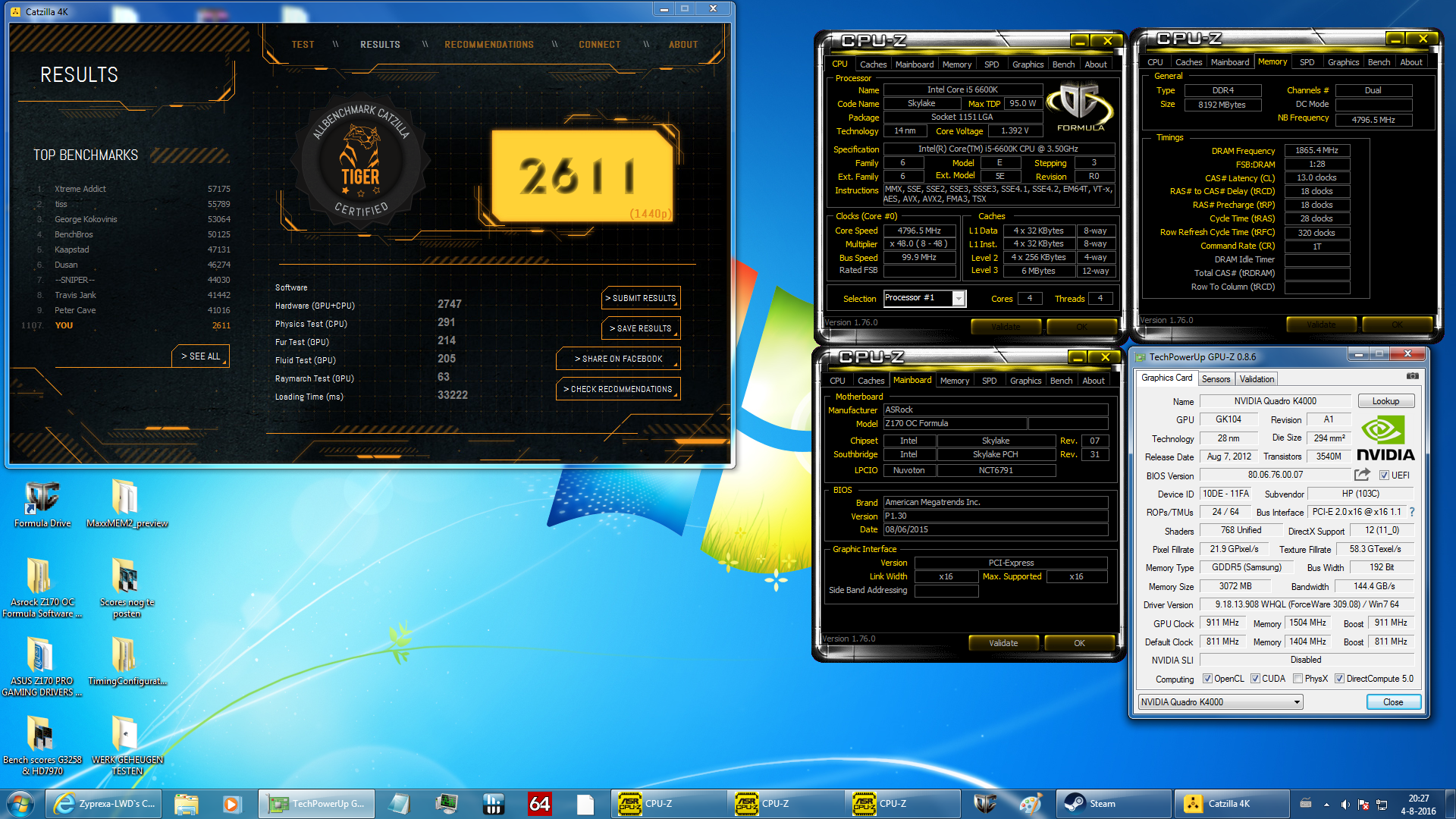Click SAVE RESULTS in Catzilla
The height and width of the screenshot is (819, 1456).
pyautogui.click(x=641, y=328)
